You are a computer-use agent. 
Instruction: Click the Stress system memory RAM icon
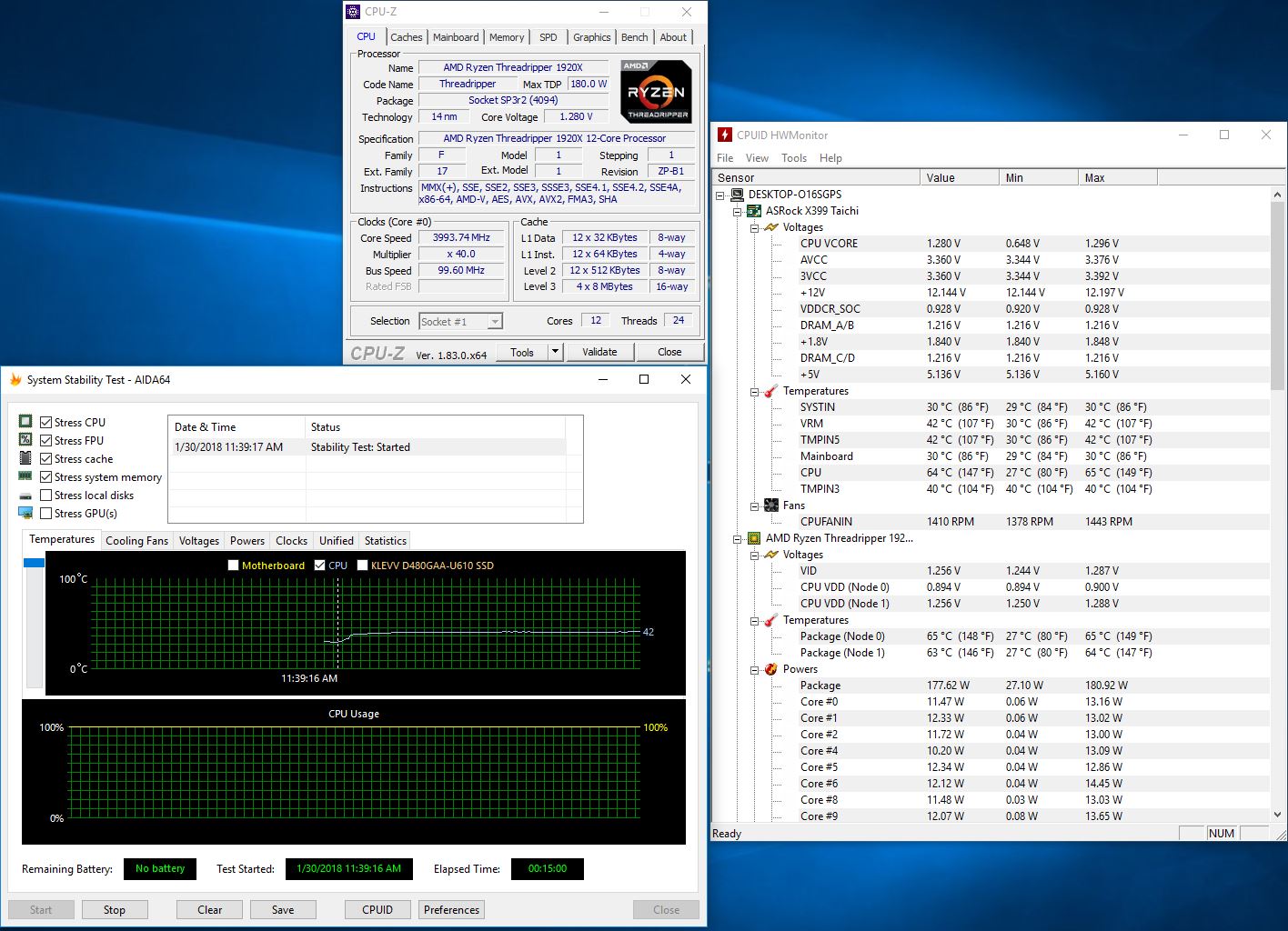click(25, 476)
